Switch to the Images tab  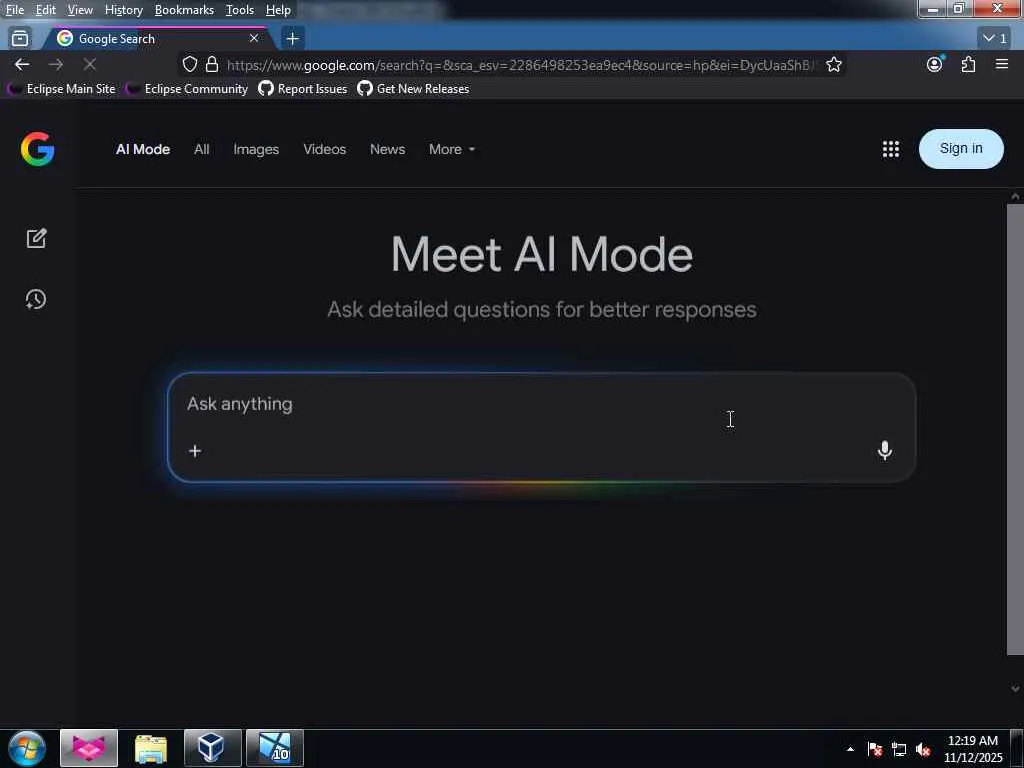256,150
